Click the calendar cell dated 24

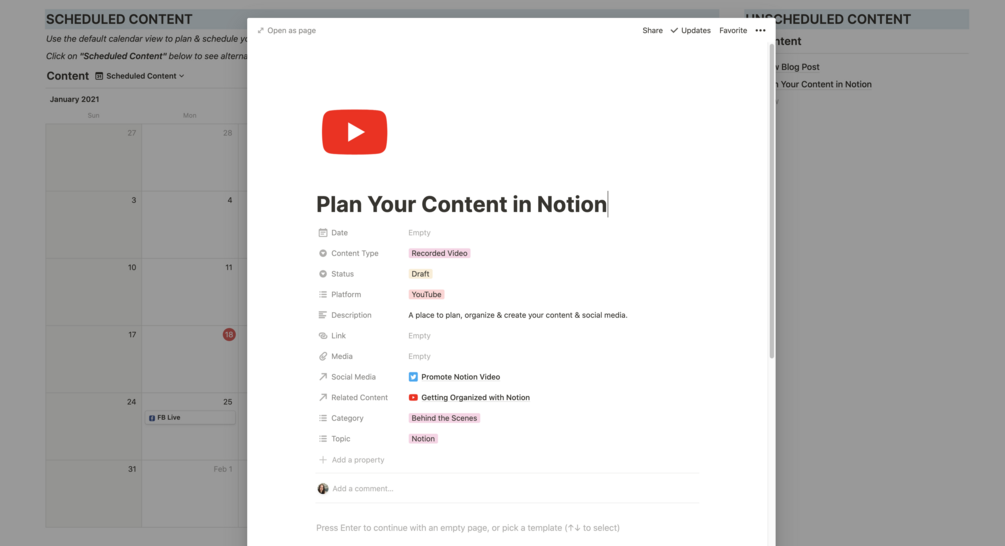click(94, 426)
